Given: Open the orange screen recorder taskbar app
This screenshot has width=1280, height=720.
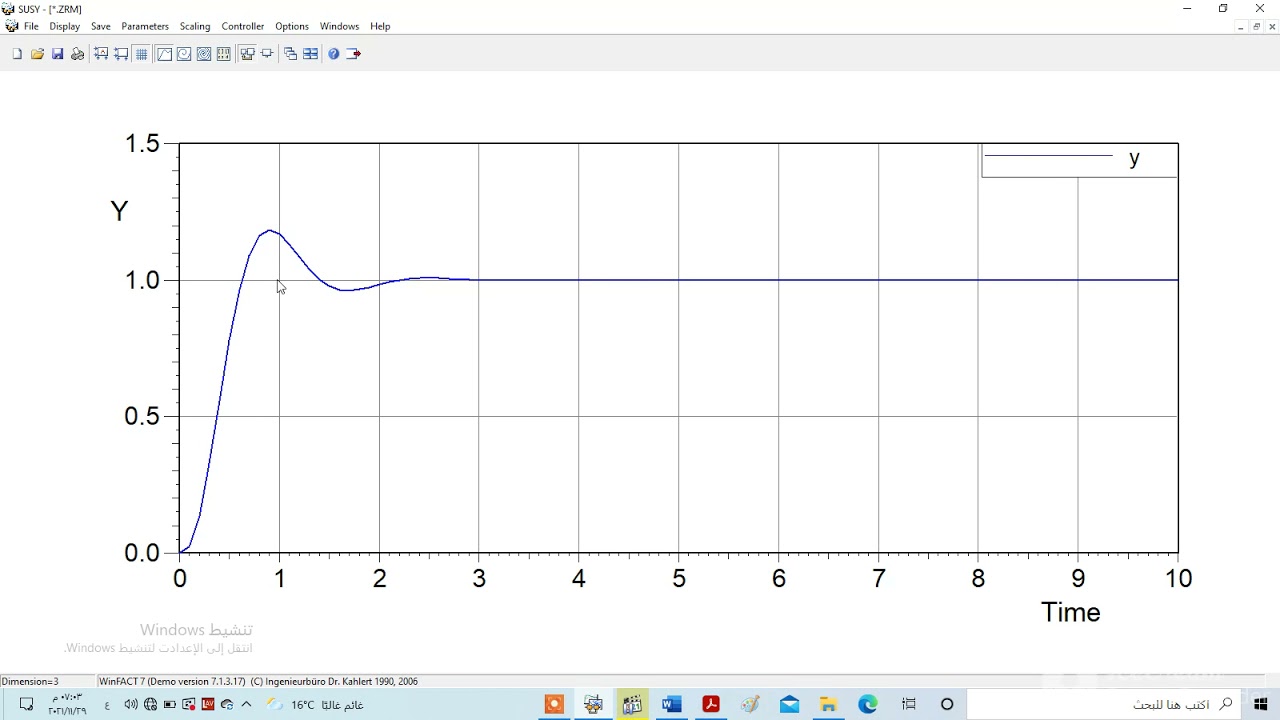Looking at the screenshot, I should click(554, 704).
